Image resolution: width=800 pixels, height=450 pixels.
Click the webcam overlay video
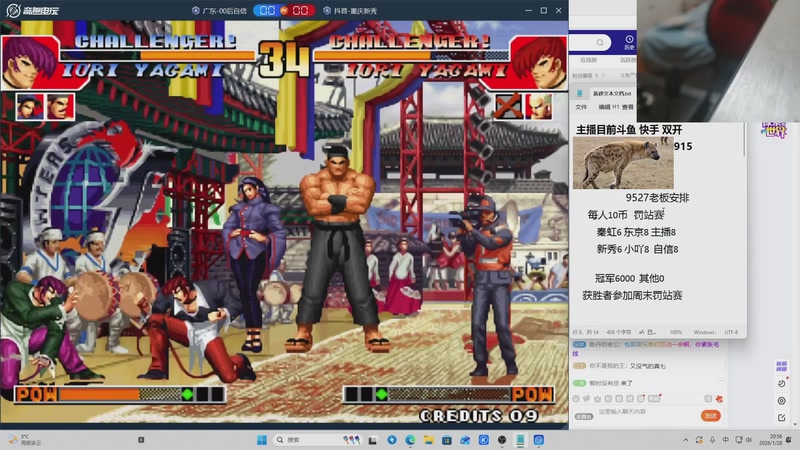coord(718,61)
